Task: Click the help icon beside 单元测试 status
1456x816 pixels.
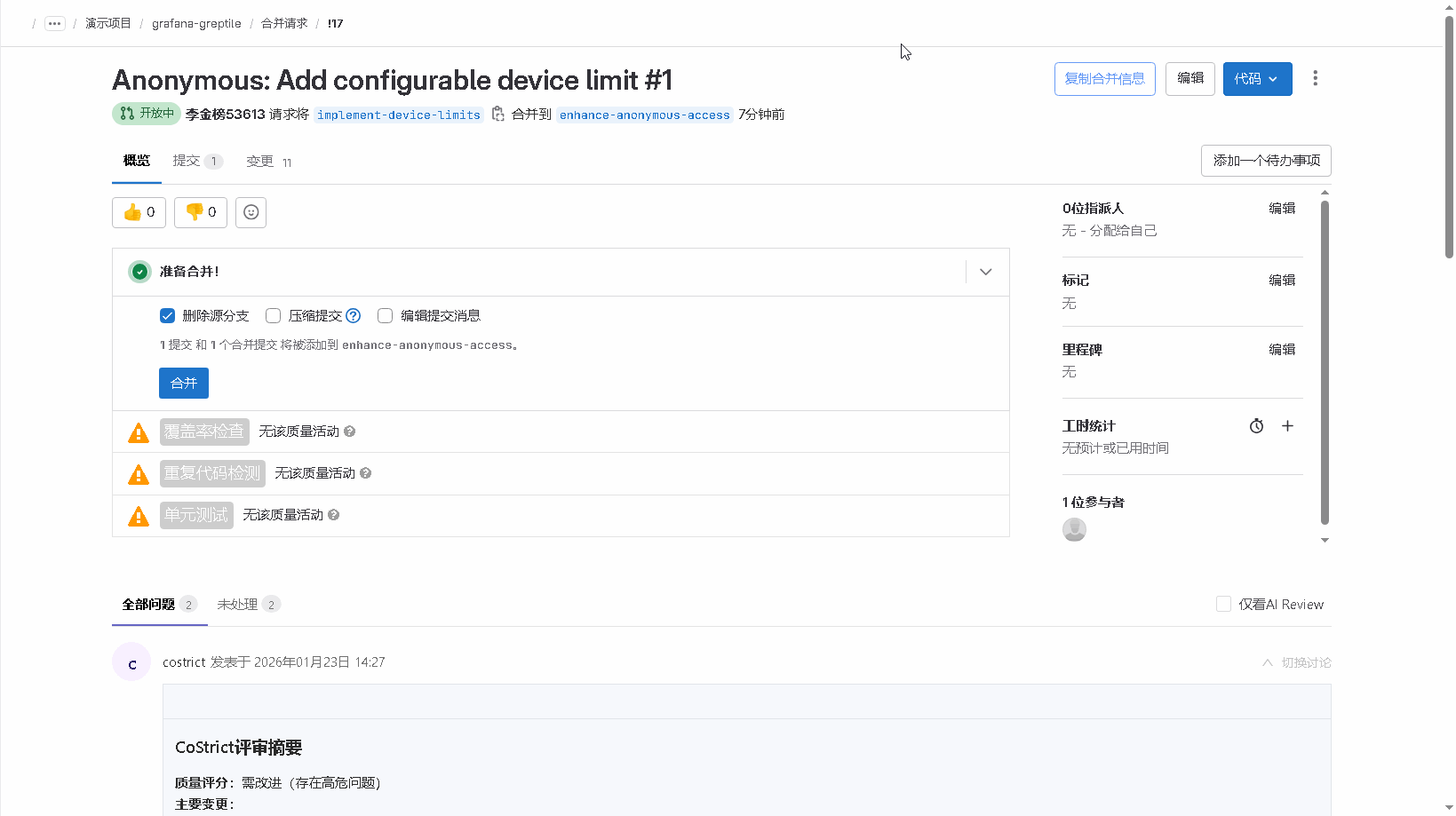Action: (334, 515)
